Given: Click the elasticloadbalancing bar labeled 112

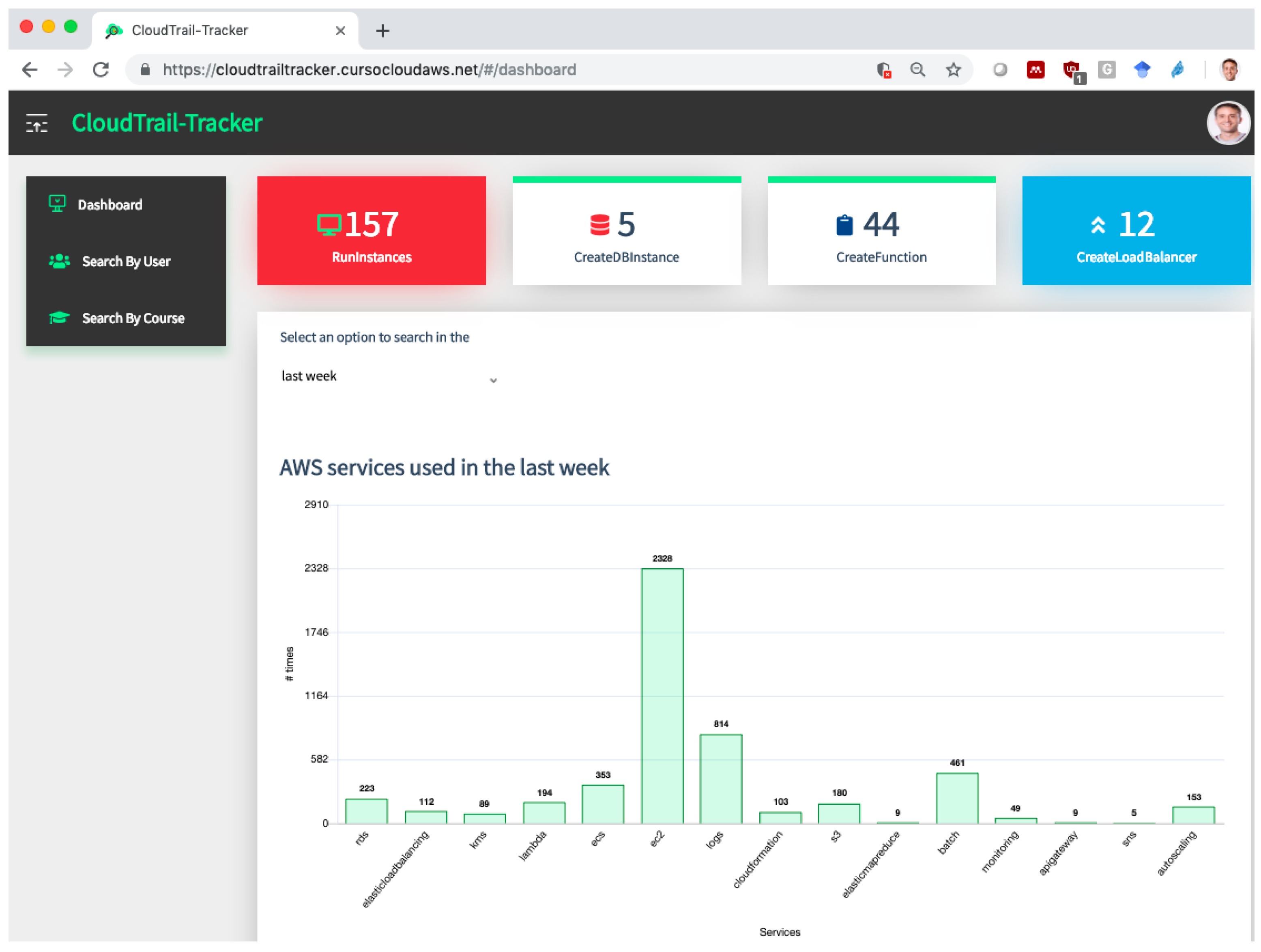Looking at the screenshot, I should (426, 817).
